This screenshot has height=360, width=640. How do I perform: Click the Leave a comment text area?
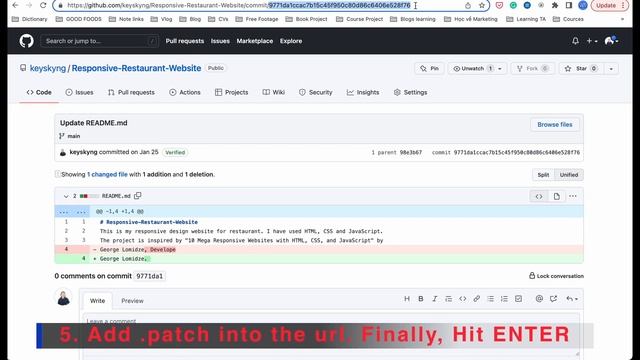point(331,336)
